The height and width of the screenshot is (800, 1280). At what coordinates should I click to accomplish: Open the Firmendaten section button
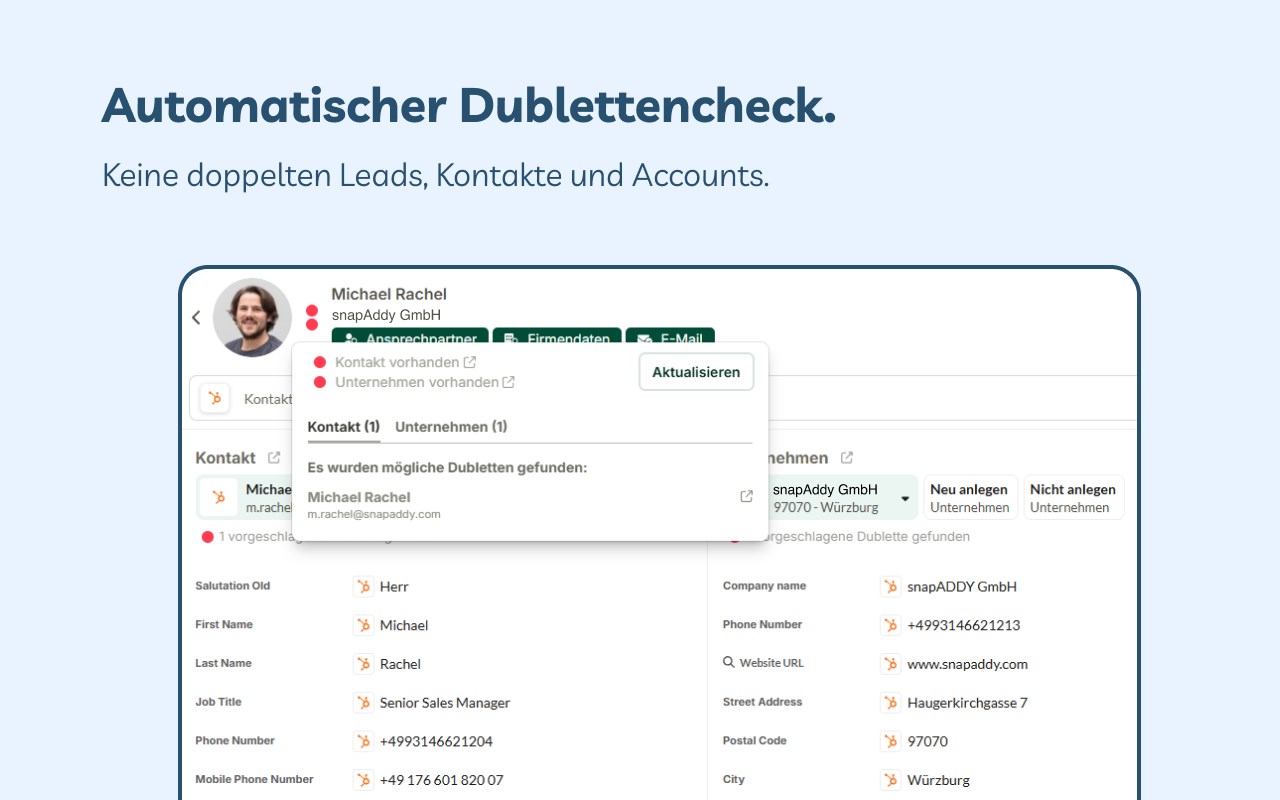[557, 336]
